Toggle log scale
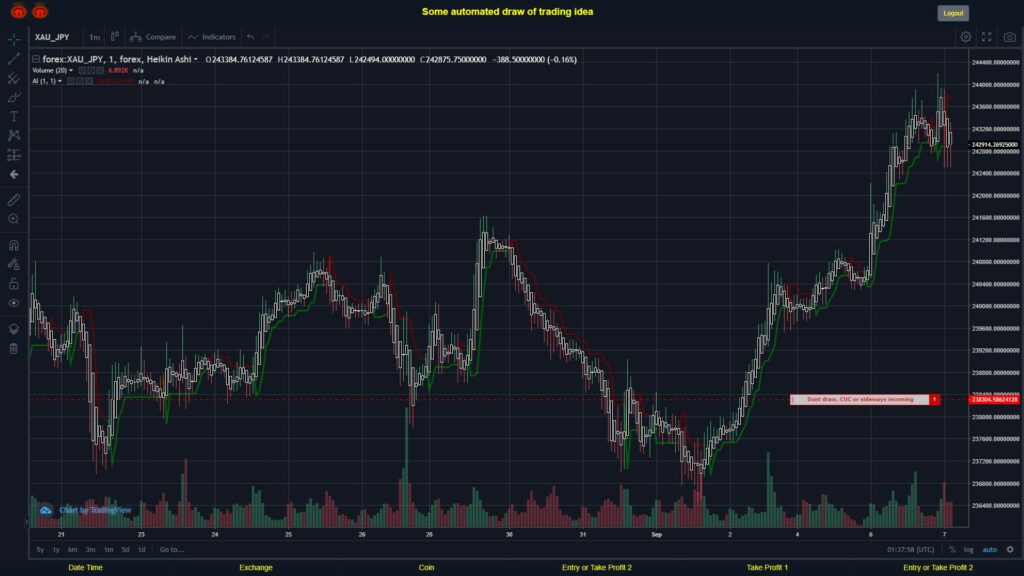The image size is (1024, 576). click(968, 550)
